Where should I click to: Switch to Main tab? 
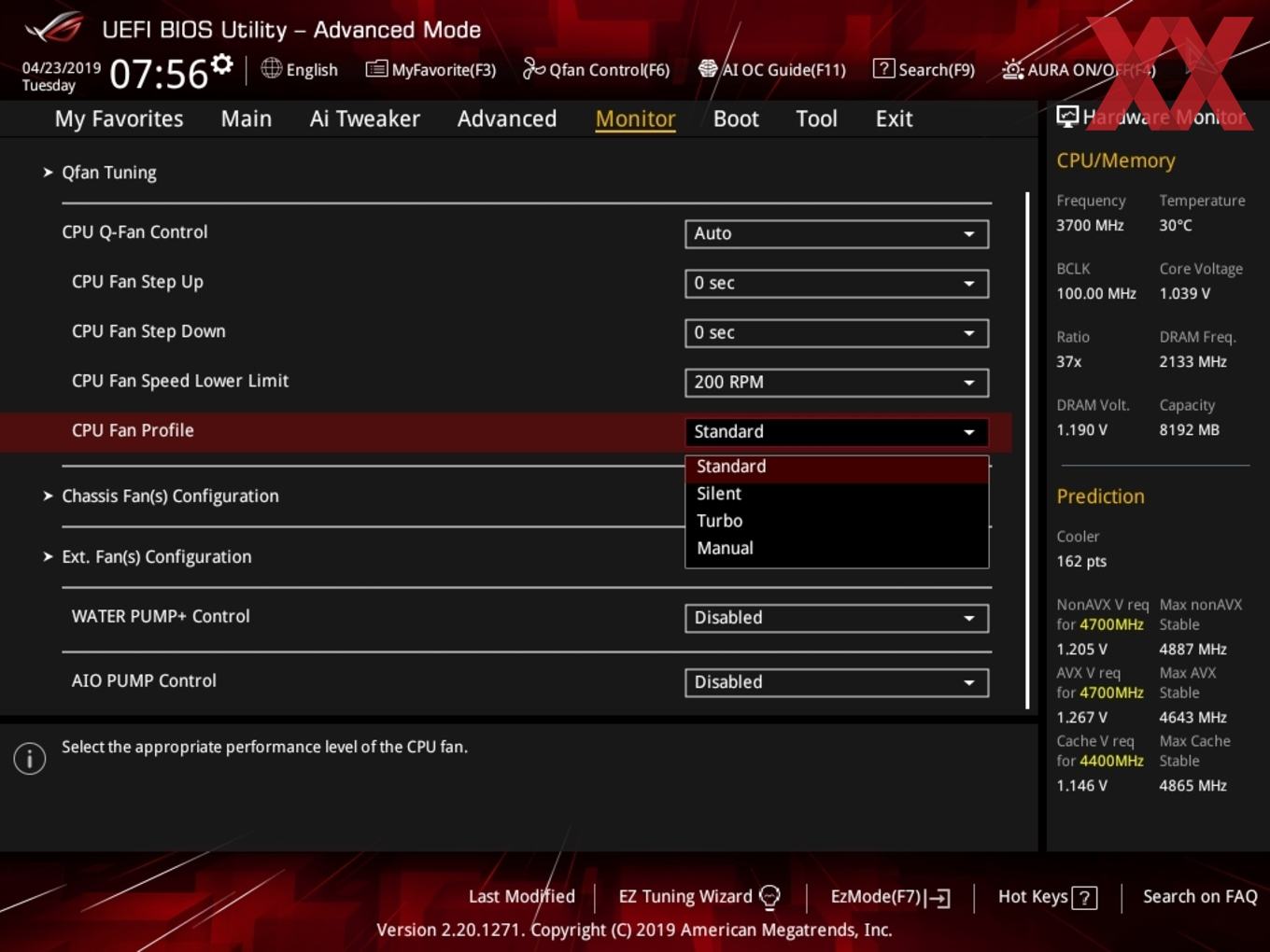click(x=247, y=119)
